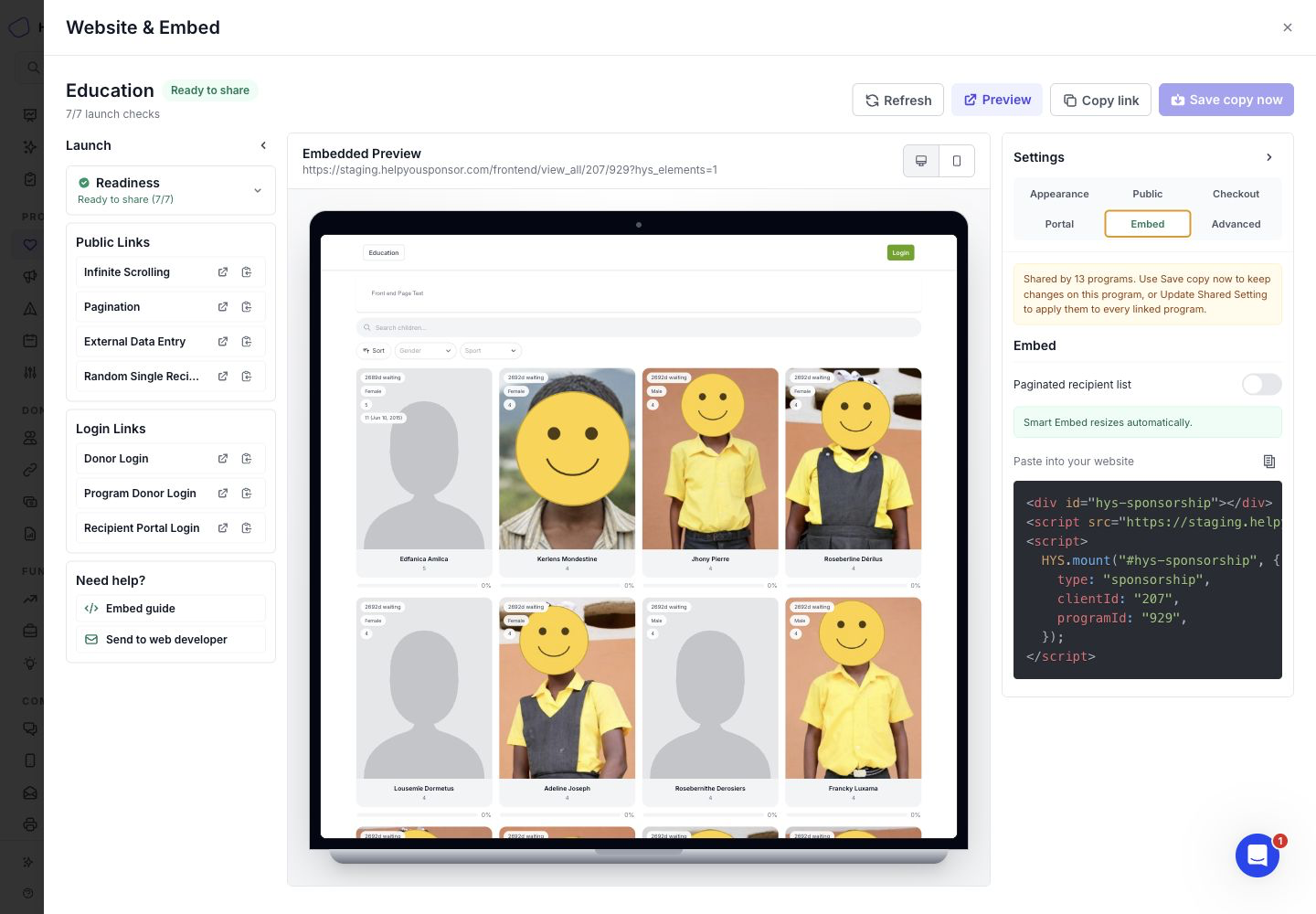Collapse the Launch panel
Image resolution: width=1316 pixels, height=914 pixels.
click(x=263, y=145)
